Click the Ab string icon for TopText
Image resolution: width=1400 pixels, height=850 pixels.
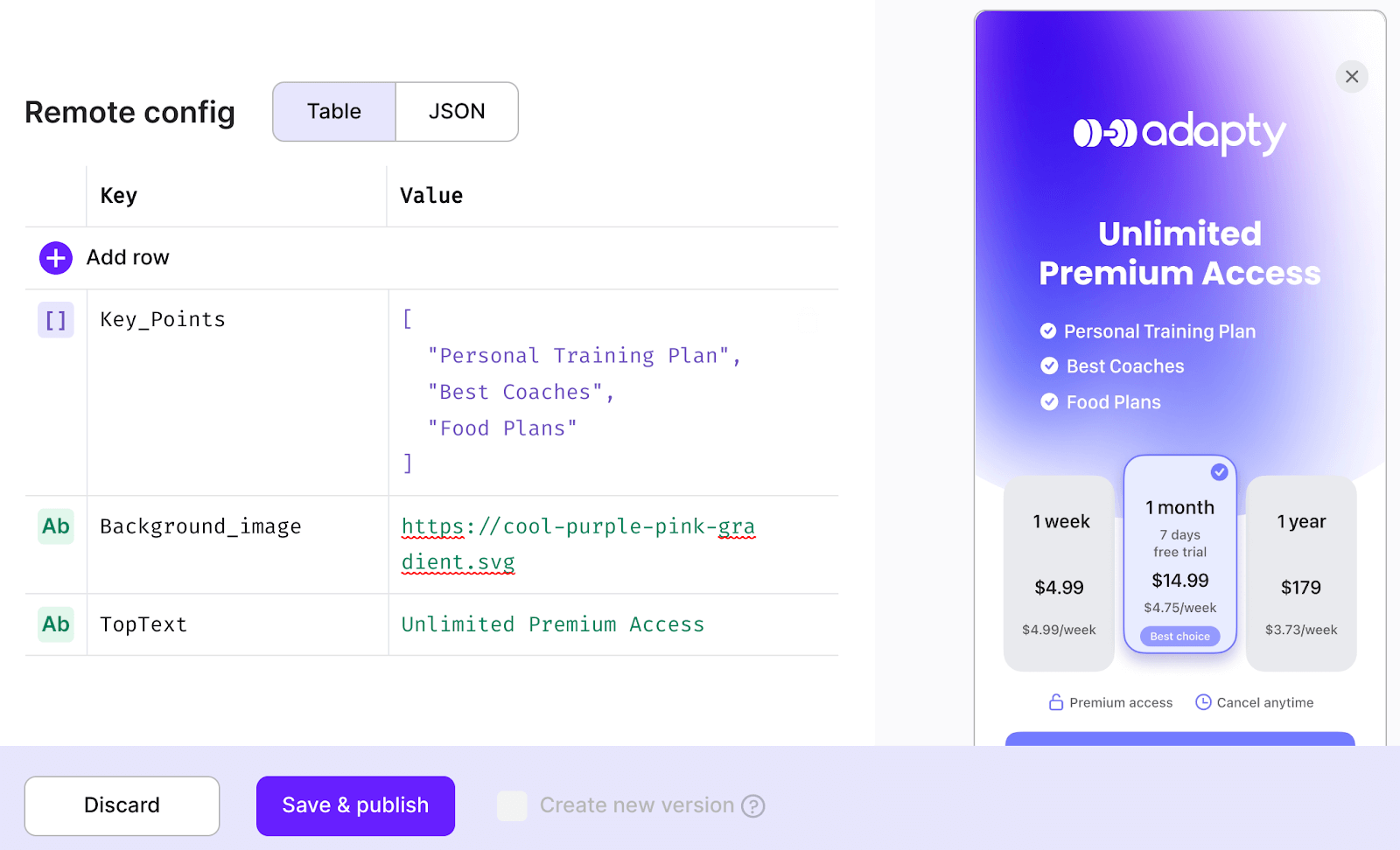click(56, 624)
